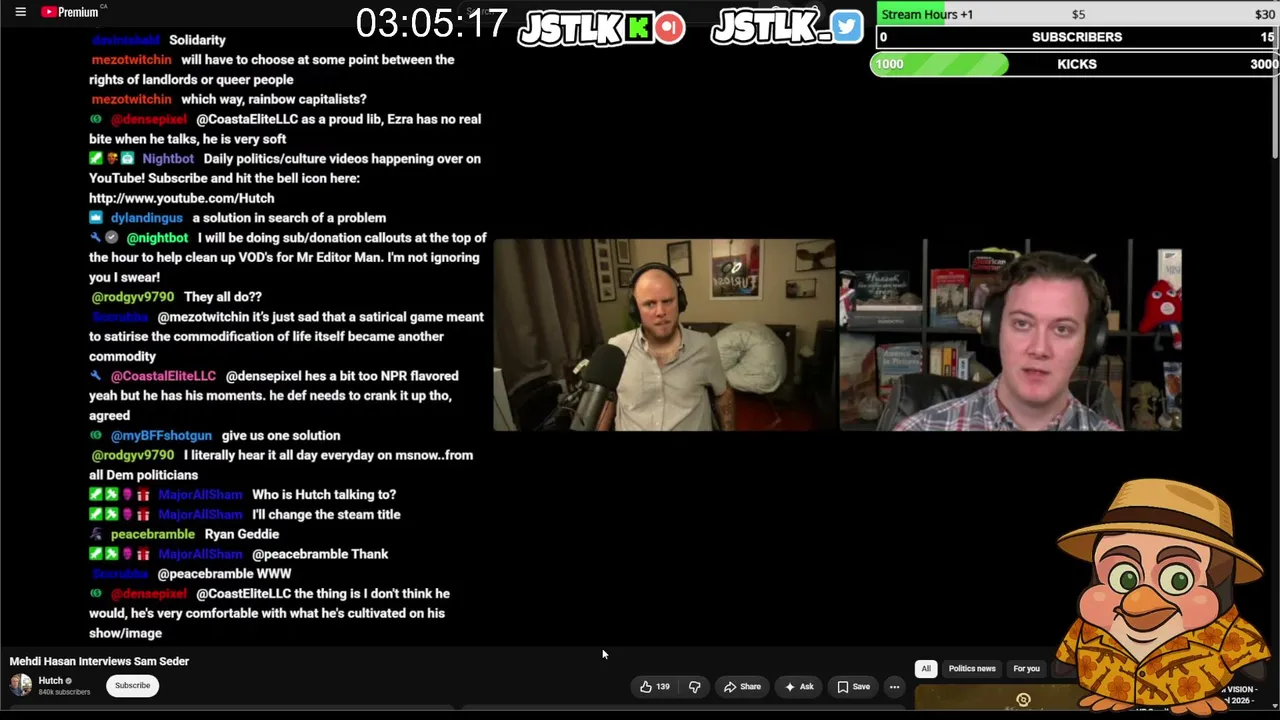This screenshot has height=720, width=1280.
Task: Click the video title Mehdi Hasan Interviews Sam Seder
Action: (99, 661)
